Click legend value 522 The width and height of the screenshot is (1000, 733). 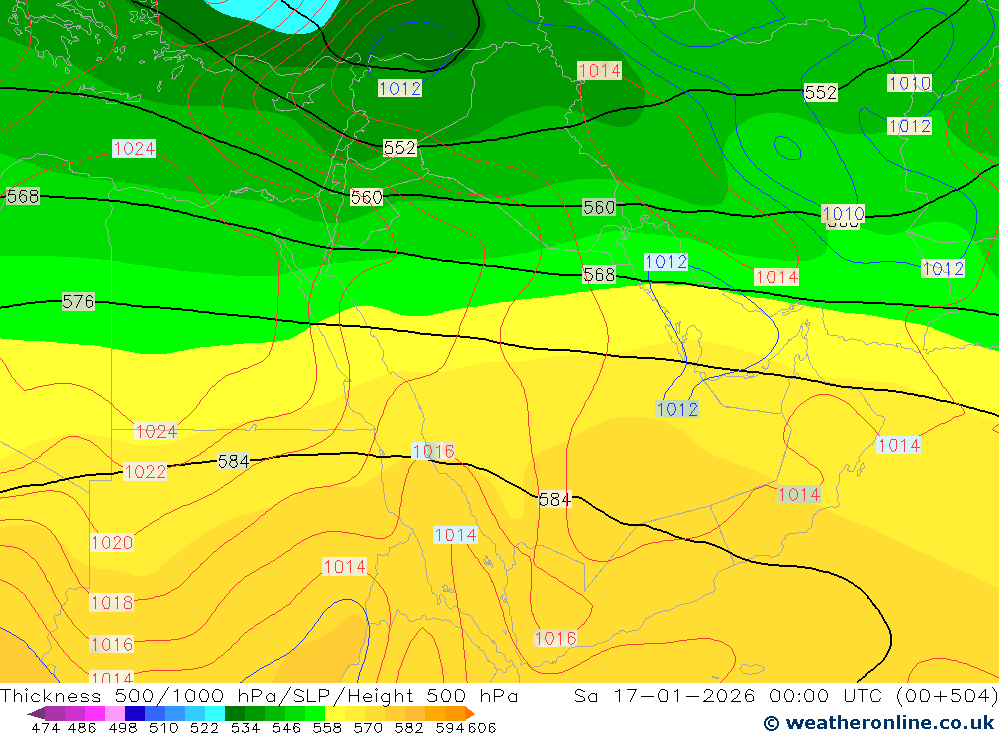tap(204, 727)
